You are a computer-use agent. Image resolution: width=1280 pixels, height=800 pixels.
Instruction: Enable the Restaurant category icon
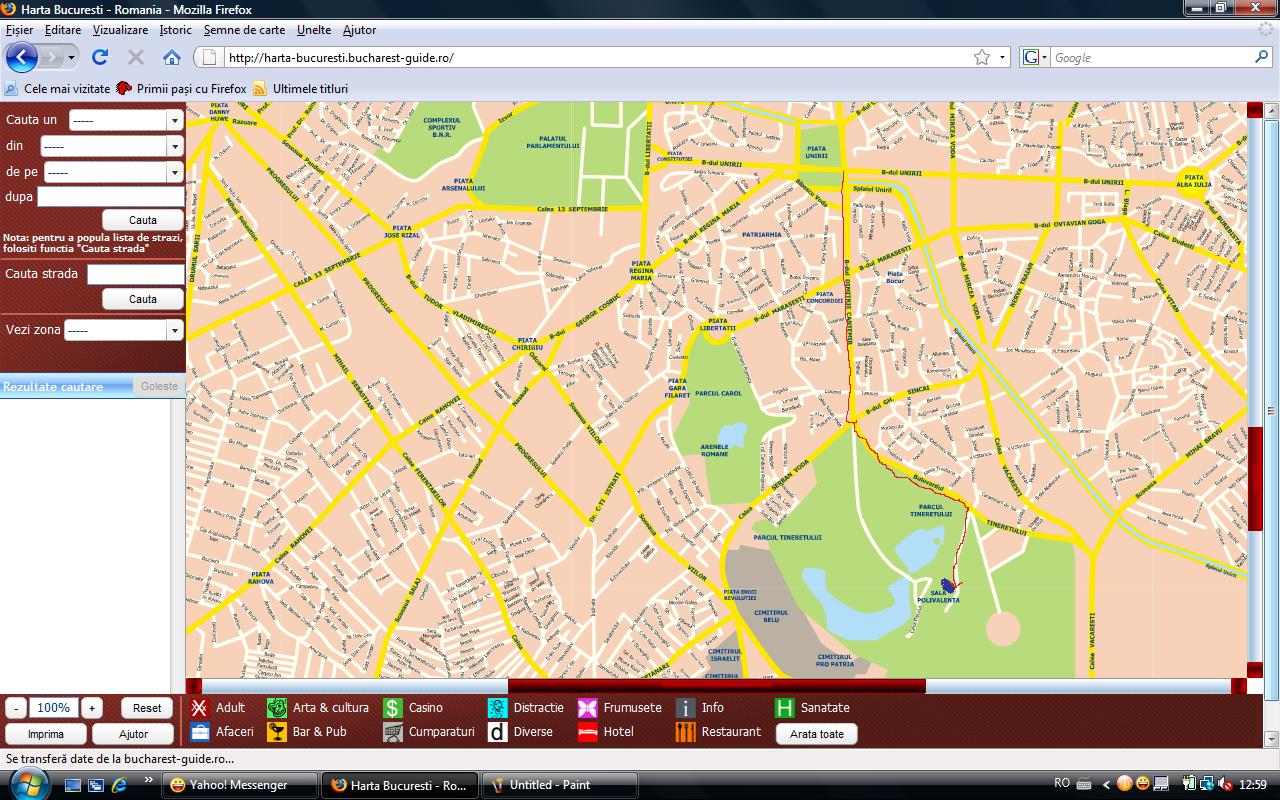(685, 732)
